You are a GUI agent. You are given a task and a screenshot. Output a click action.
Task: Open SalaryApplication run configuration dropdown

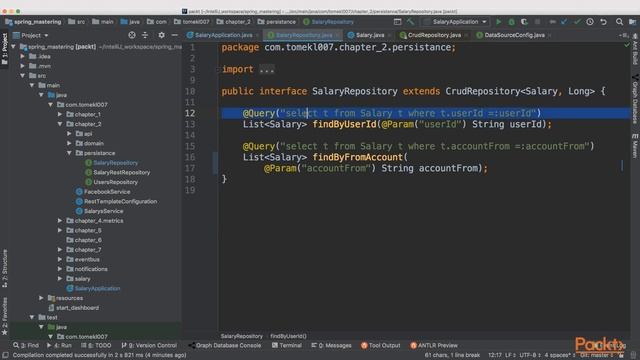(x=456, y=22)
